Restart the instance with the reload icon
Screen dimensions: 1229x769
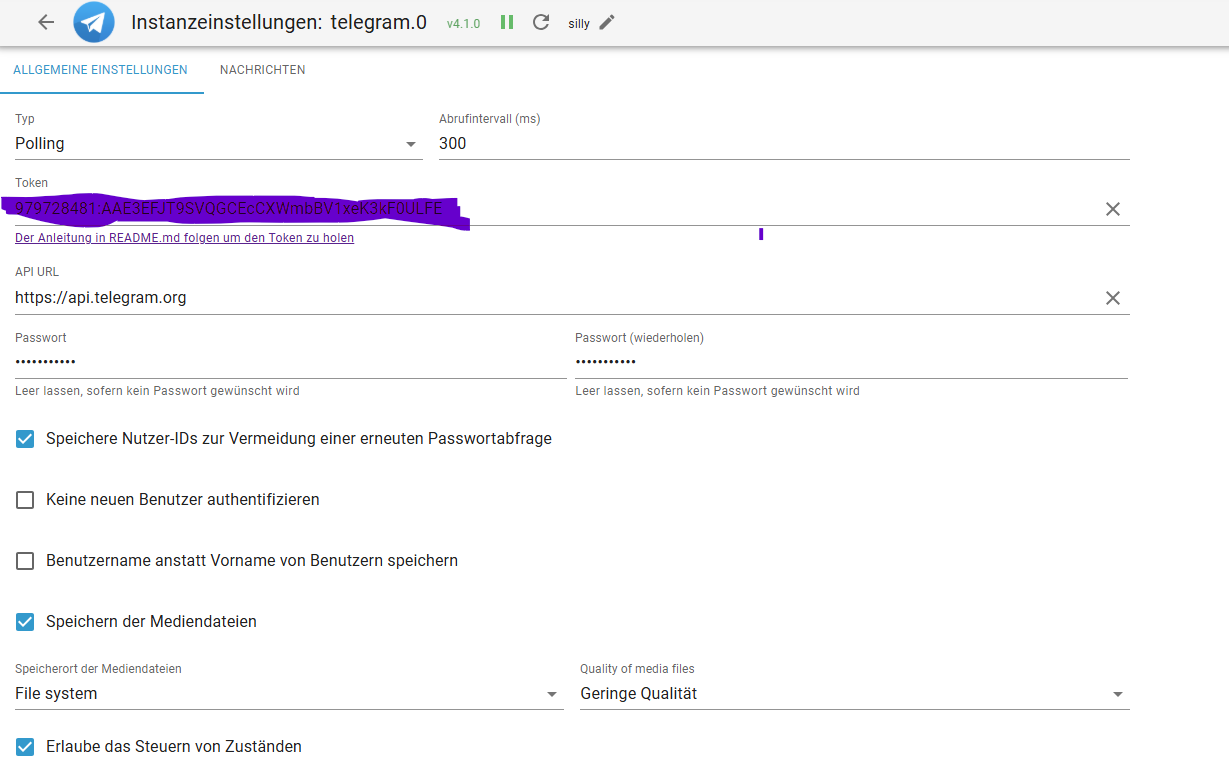(541, 22)
